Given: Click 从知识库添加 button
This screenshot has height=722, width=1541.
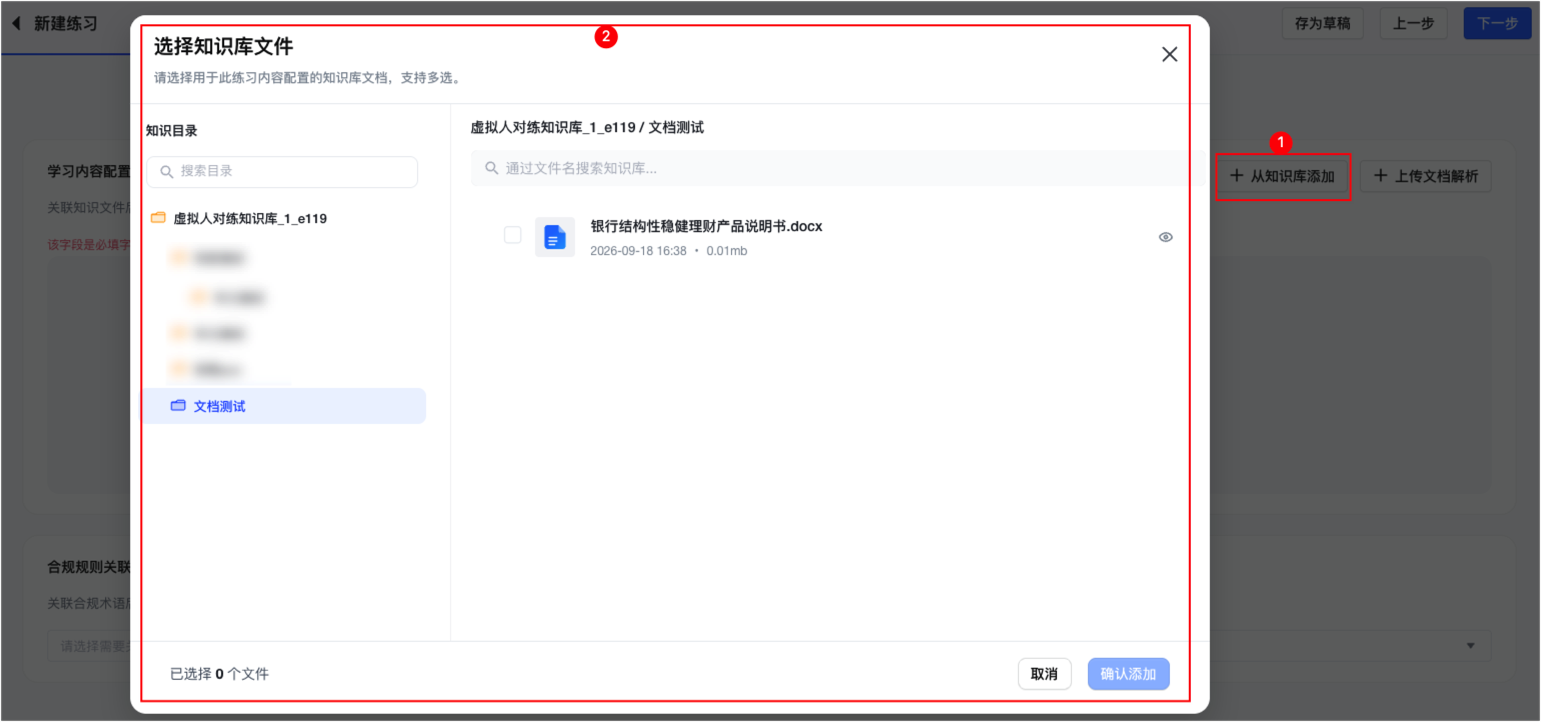Looking at the screenshot, I should 1283,176.
